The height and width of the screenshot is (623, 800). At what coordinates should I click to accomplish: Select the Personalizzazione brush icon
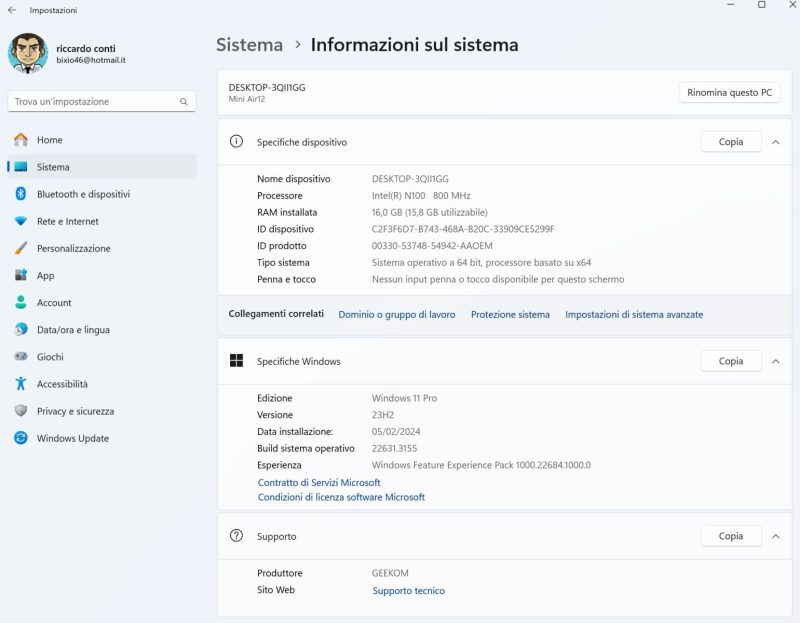[x=20, y=248]
